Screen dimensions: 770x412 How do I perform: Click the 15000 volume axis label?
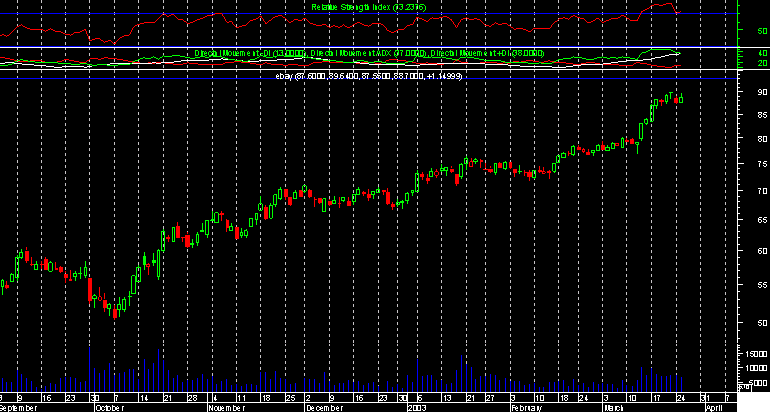pos(757,355)
